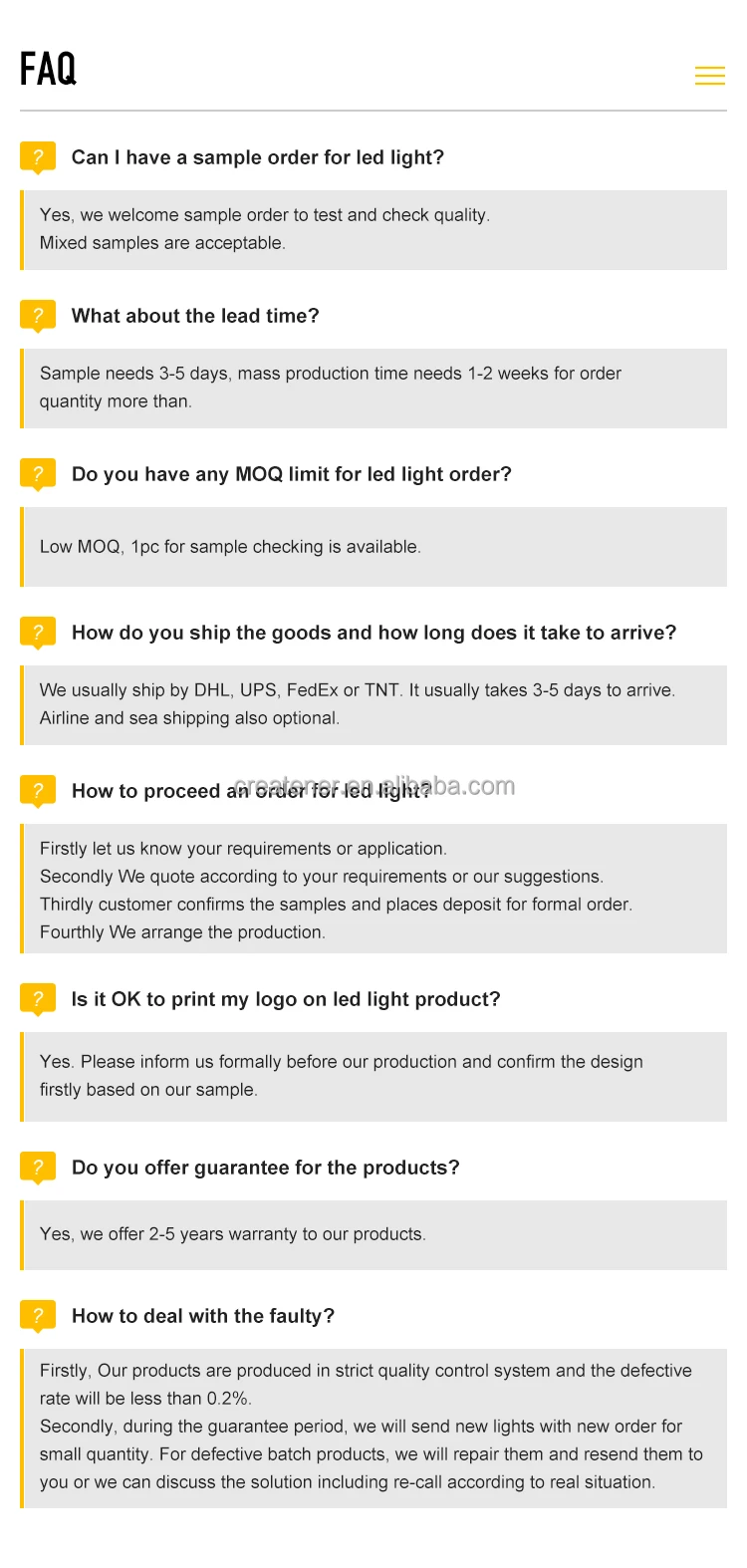The width and height of the screenshot is (747, 1568).
Task: Click question icon beside proceed order question
Action: [38, 790]
